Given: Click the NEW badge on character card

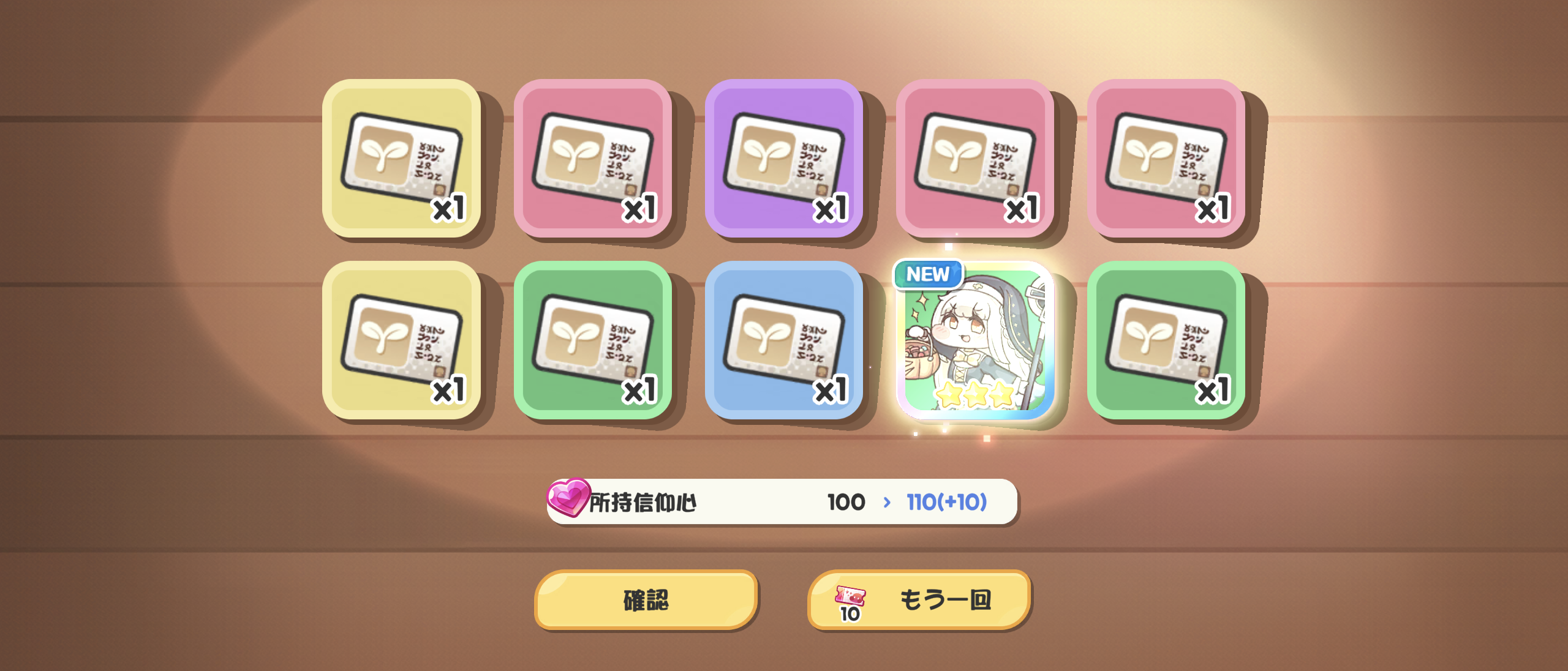Looking at the screenshot, I should coord(928,274).
